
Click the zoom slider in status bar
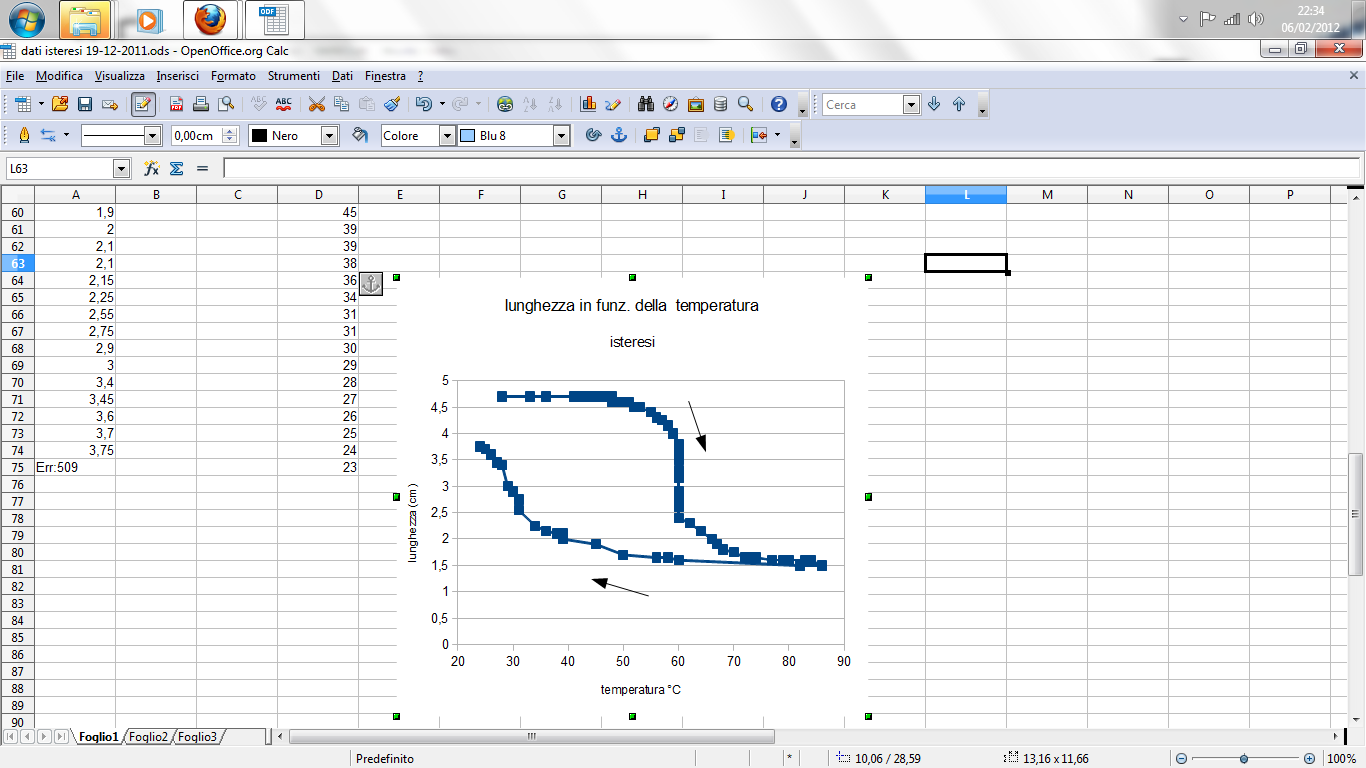point(1244,759)
